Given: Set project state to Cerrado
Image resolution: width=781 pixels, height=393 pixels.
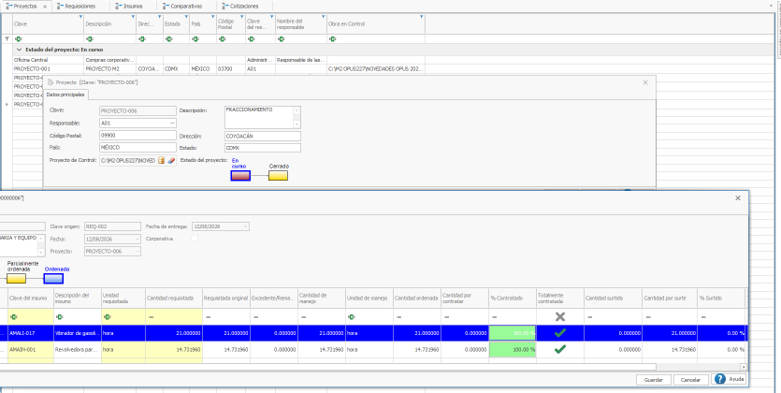Looking at the screenshot, I should click(x=278, y=175).
